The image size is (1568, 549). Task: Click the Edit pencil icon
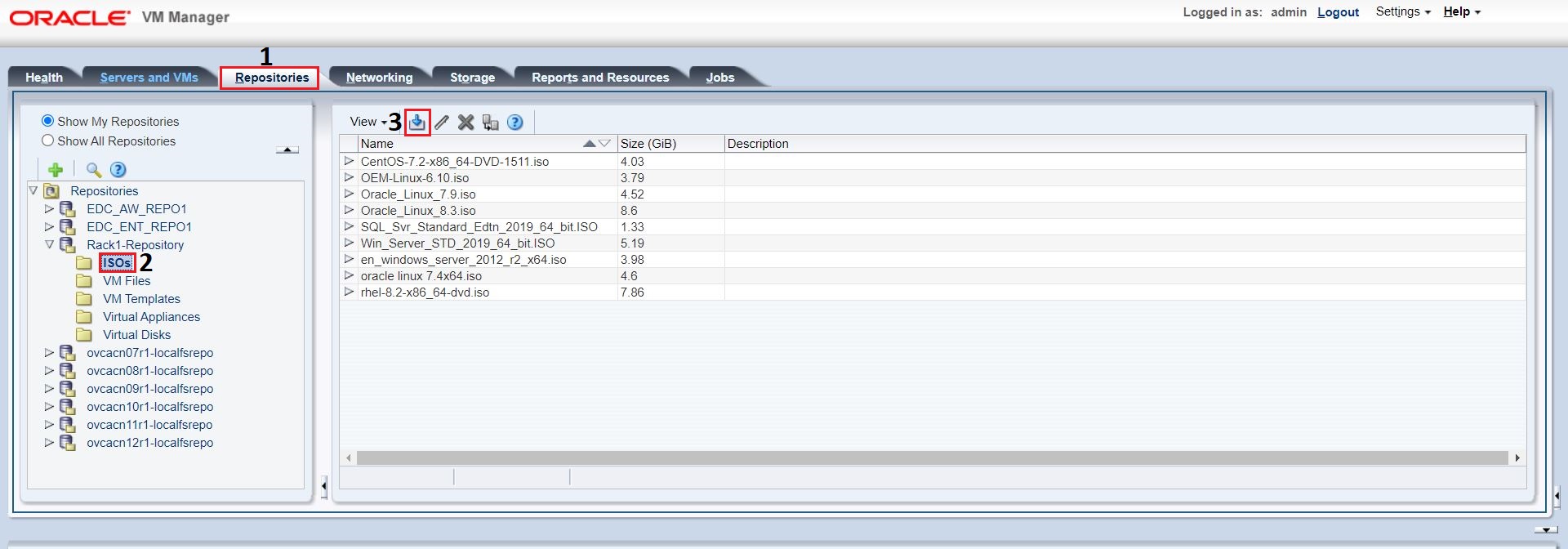coord(442,123)
